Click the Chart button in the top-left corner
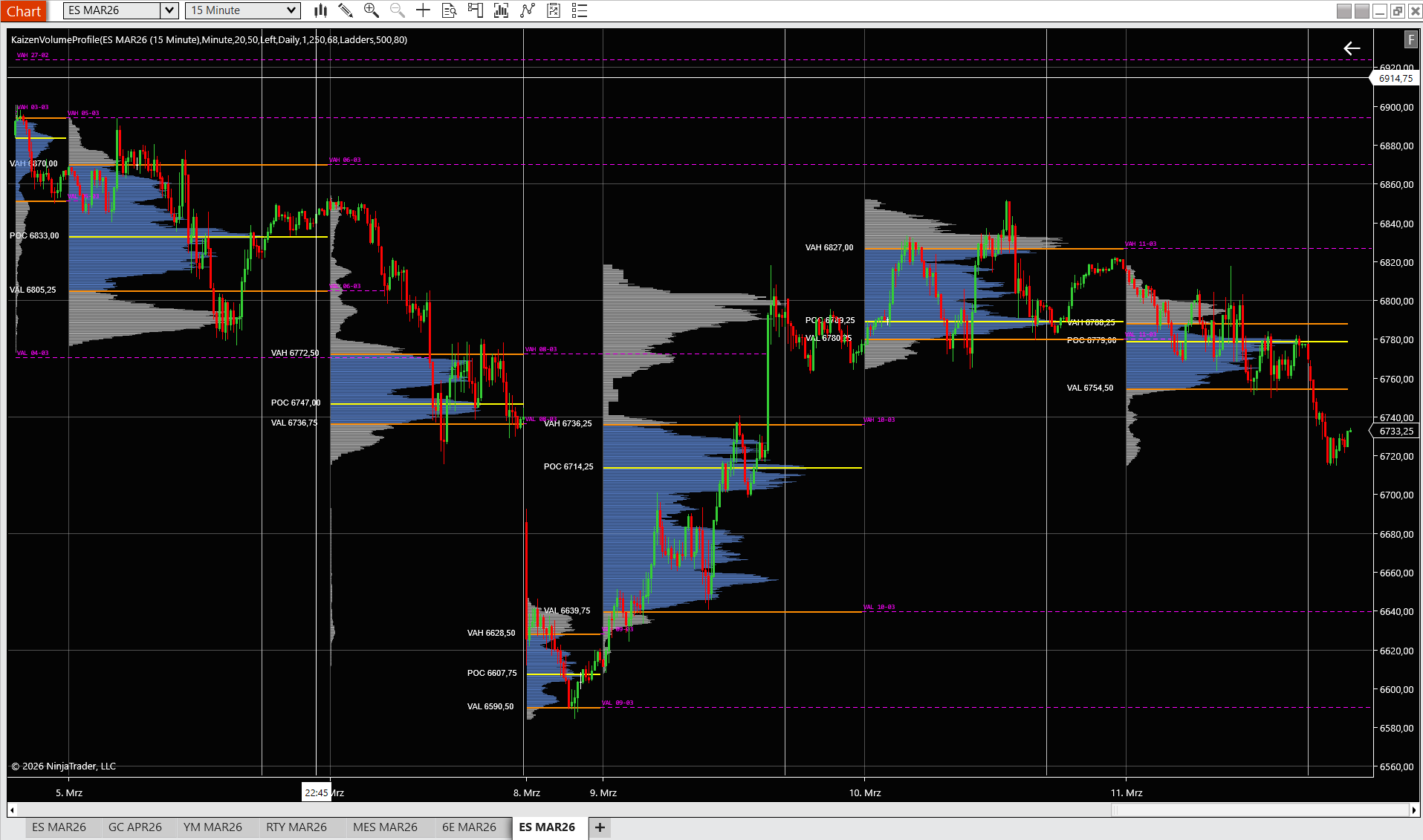The width and height of the screenshot is (1423, 840). pyautogui.click(x=25, y=10)
